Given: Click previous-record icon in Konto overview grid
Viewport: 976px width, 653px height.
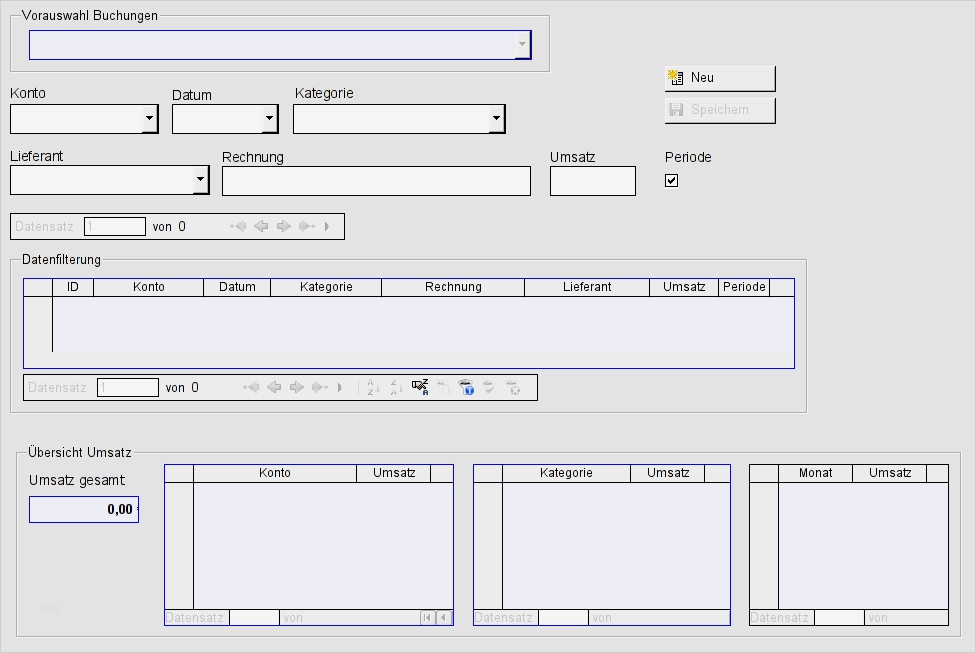Looking at the screenshot, I should click(x=443, y=618).
